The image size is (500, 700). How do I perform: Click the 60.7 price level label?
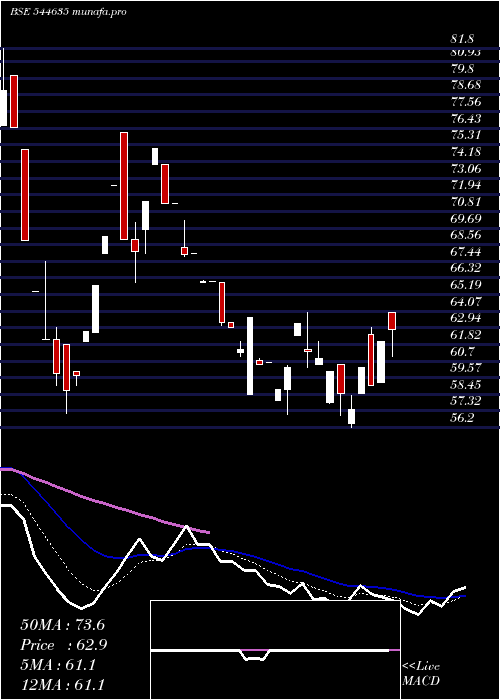(462, 352)
